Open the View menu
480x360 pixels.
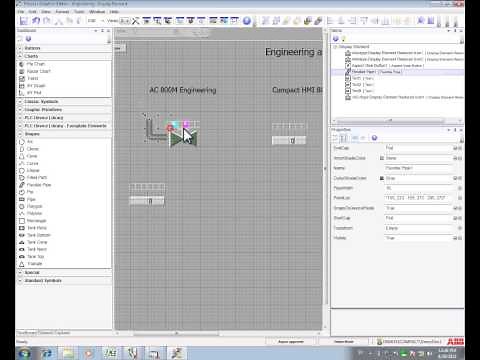(46, 12)
